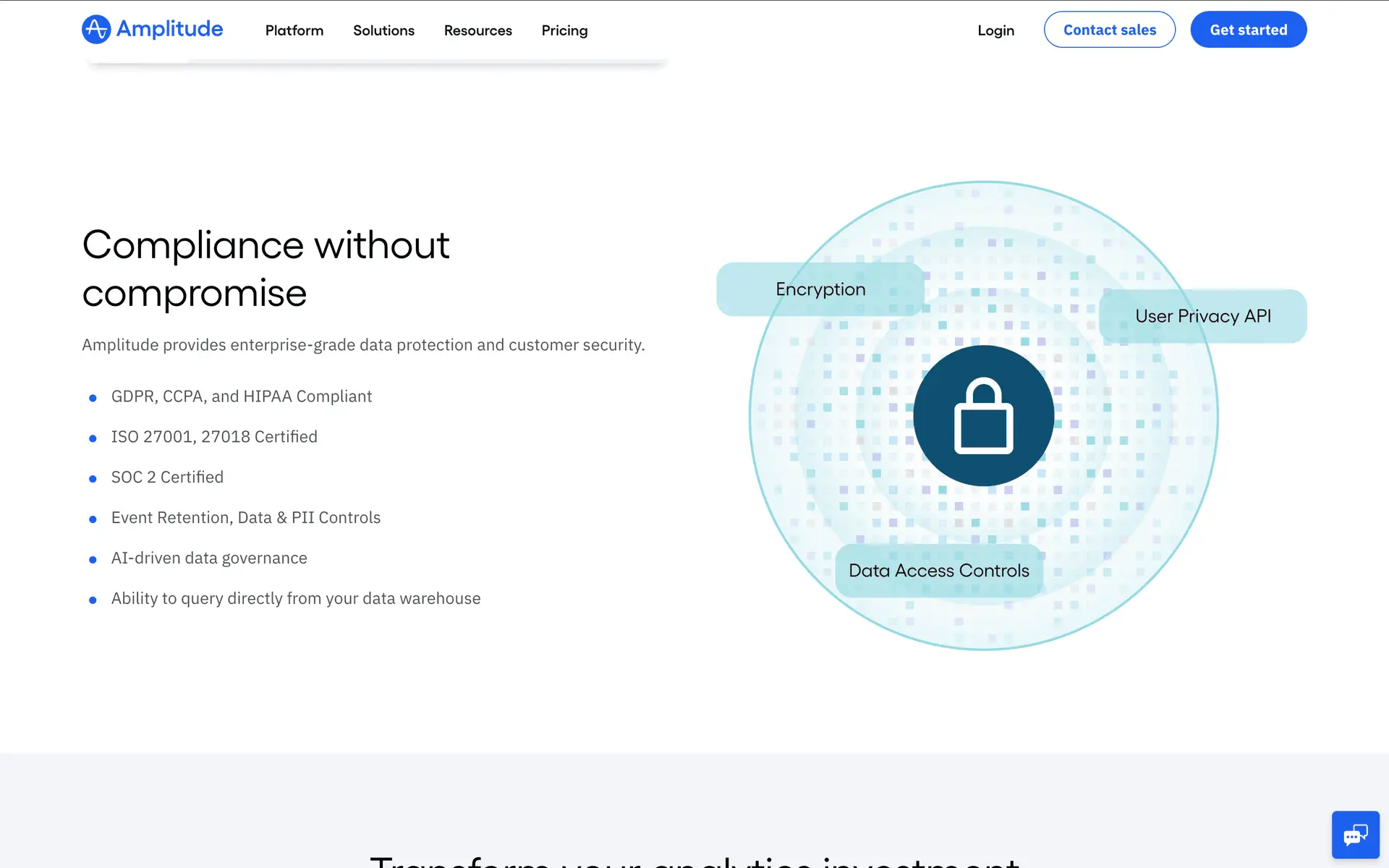Open the Platform menu
1389x868 pixels.
point(294,30)
